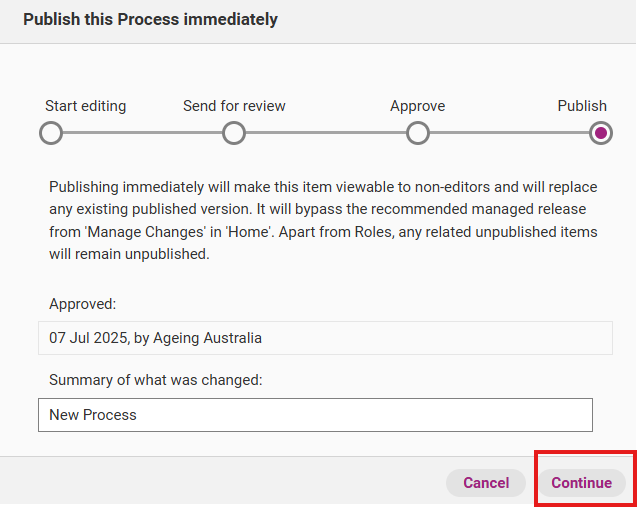This screenshot has width=637, height=507.
Task: Click progress line between Send for review and Approve
Action: [326, 133]
